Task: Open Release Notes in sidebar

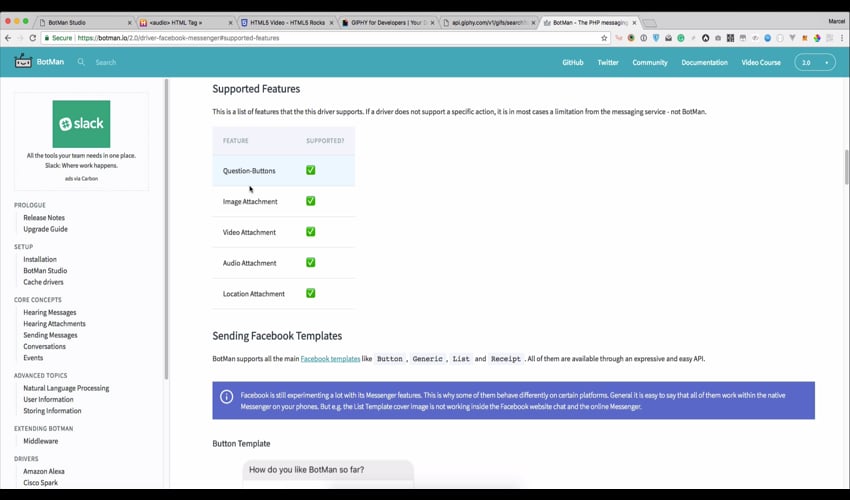Action: tap(44, 217)
